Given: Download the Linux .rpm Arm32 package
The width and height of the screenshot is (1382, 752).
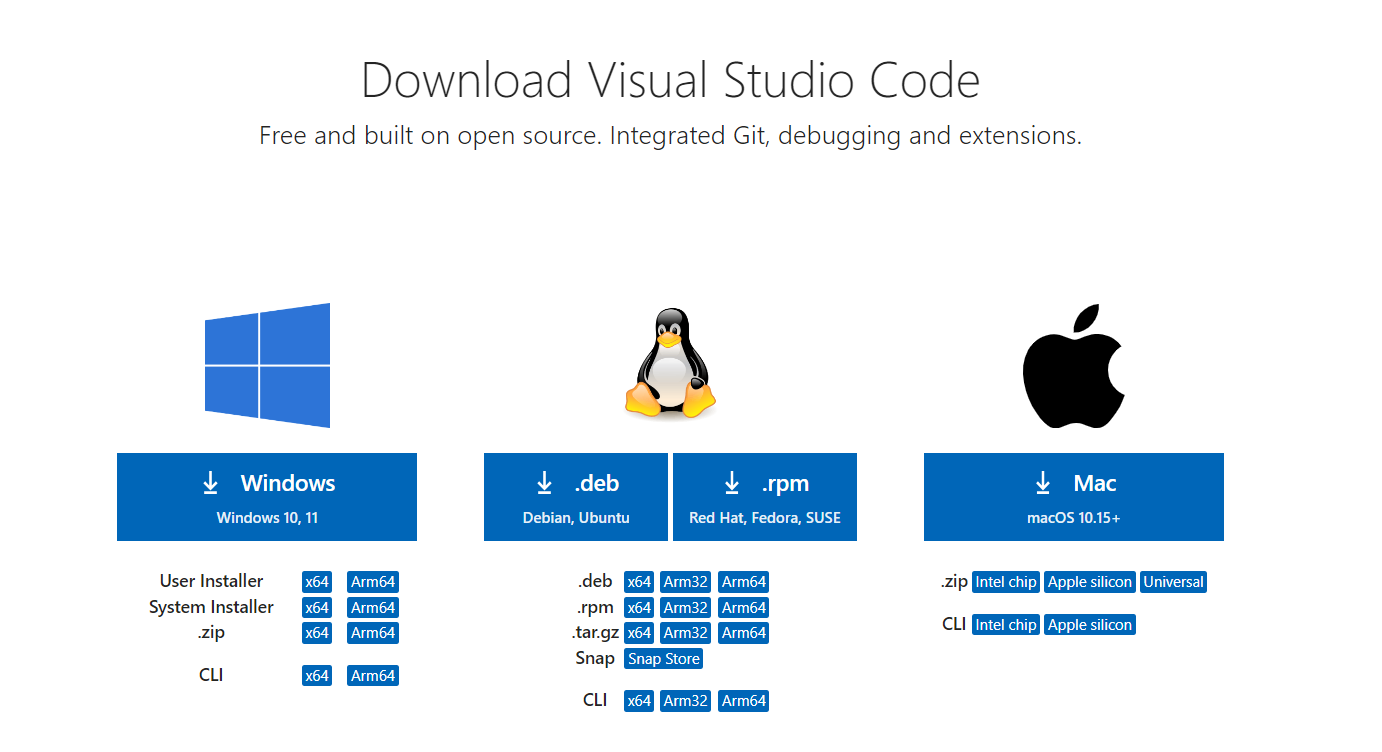Looking at the screenshot, I should 686,608.
